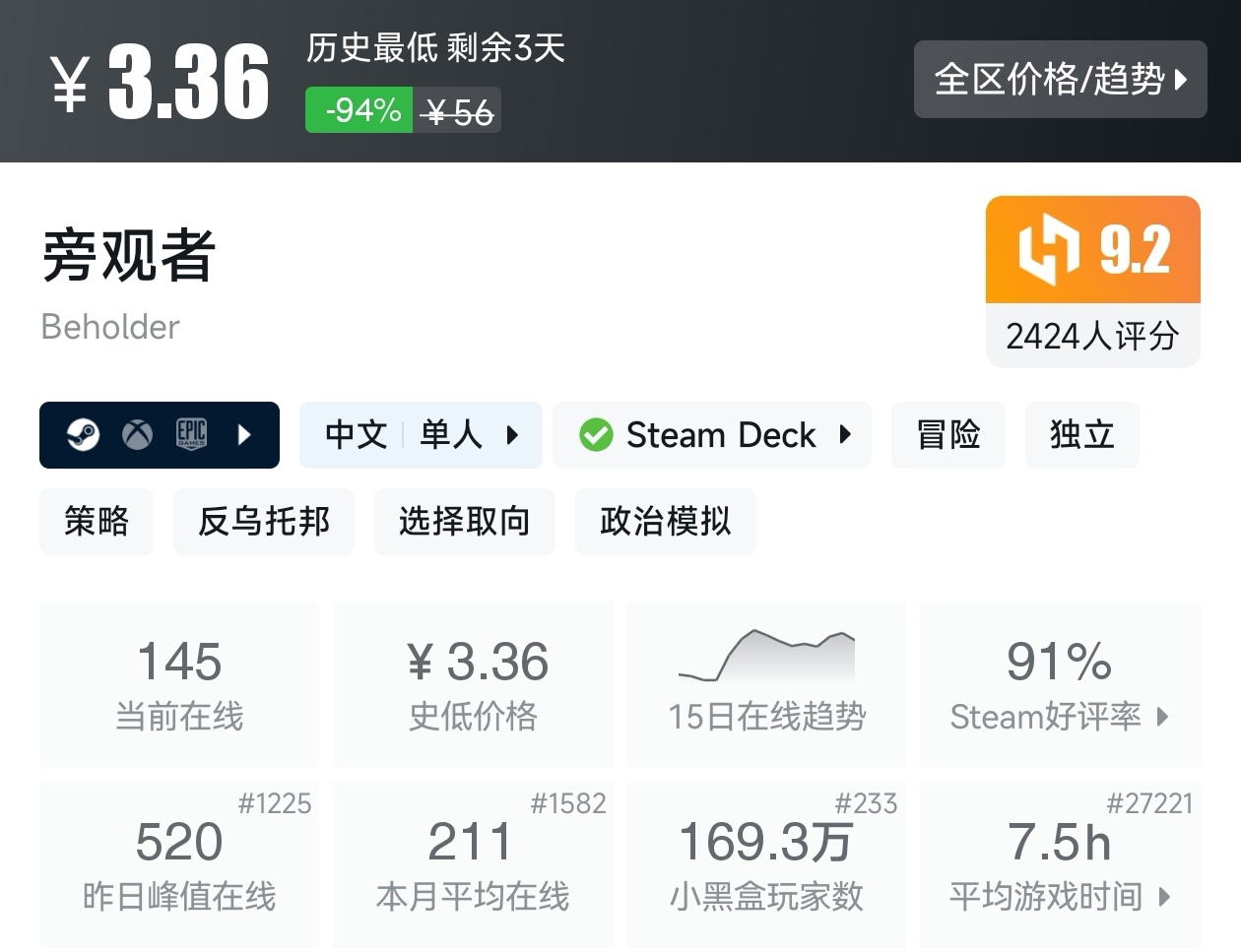Open 平均游戏时间 playtime details arrow
1241x952 pixels.
click(1165, 897)
